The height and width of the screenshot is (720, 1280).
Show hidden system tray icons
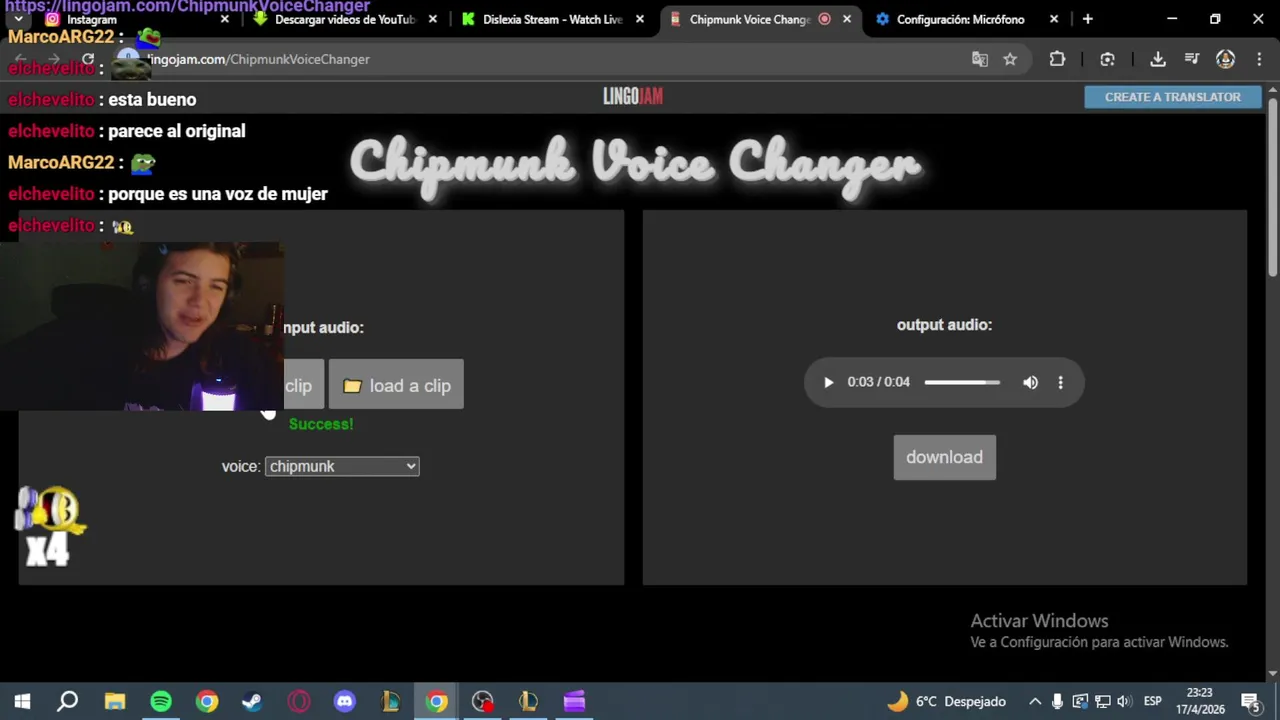1035,701
